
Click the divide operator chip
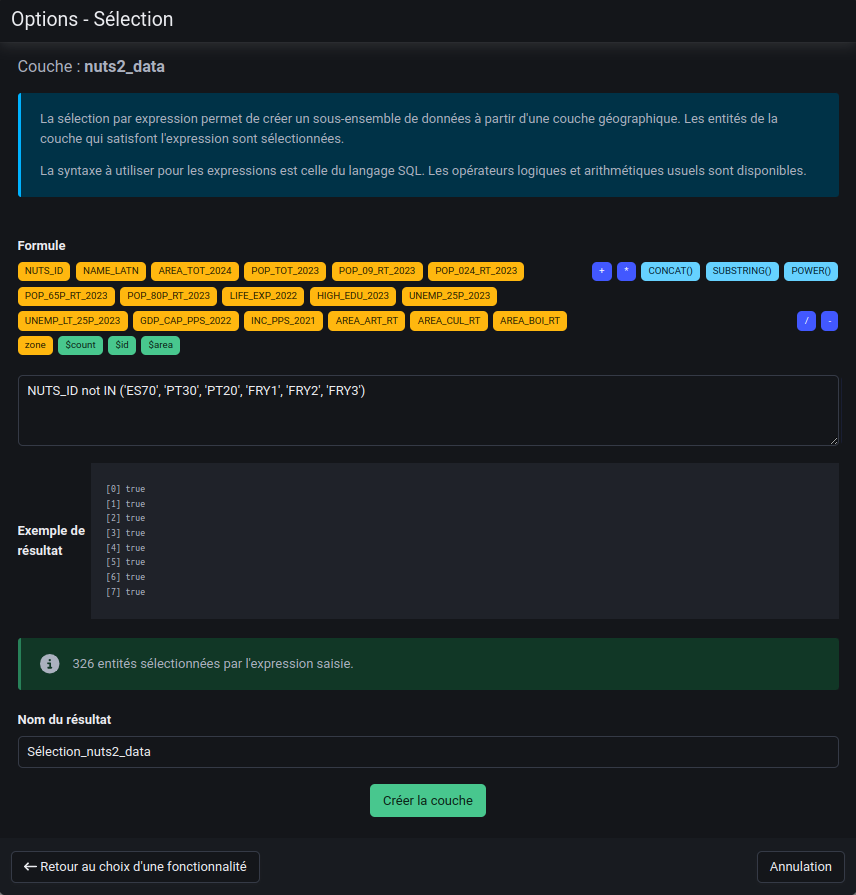click(806, 321)
